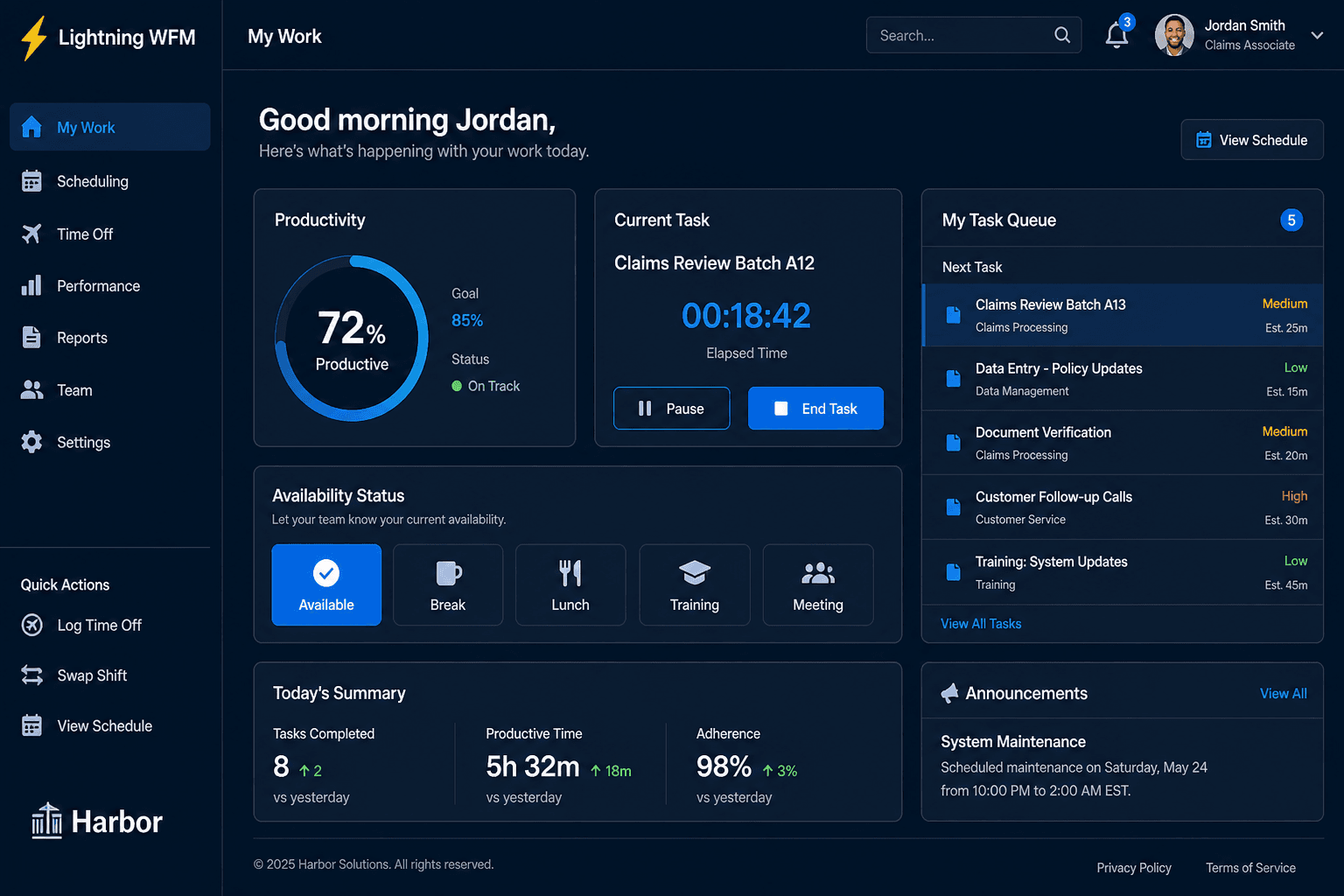The image size is (1344, 896).
Task: Select the Performance bar chart icon
Action: (31, 285)
